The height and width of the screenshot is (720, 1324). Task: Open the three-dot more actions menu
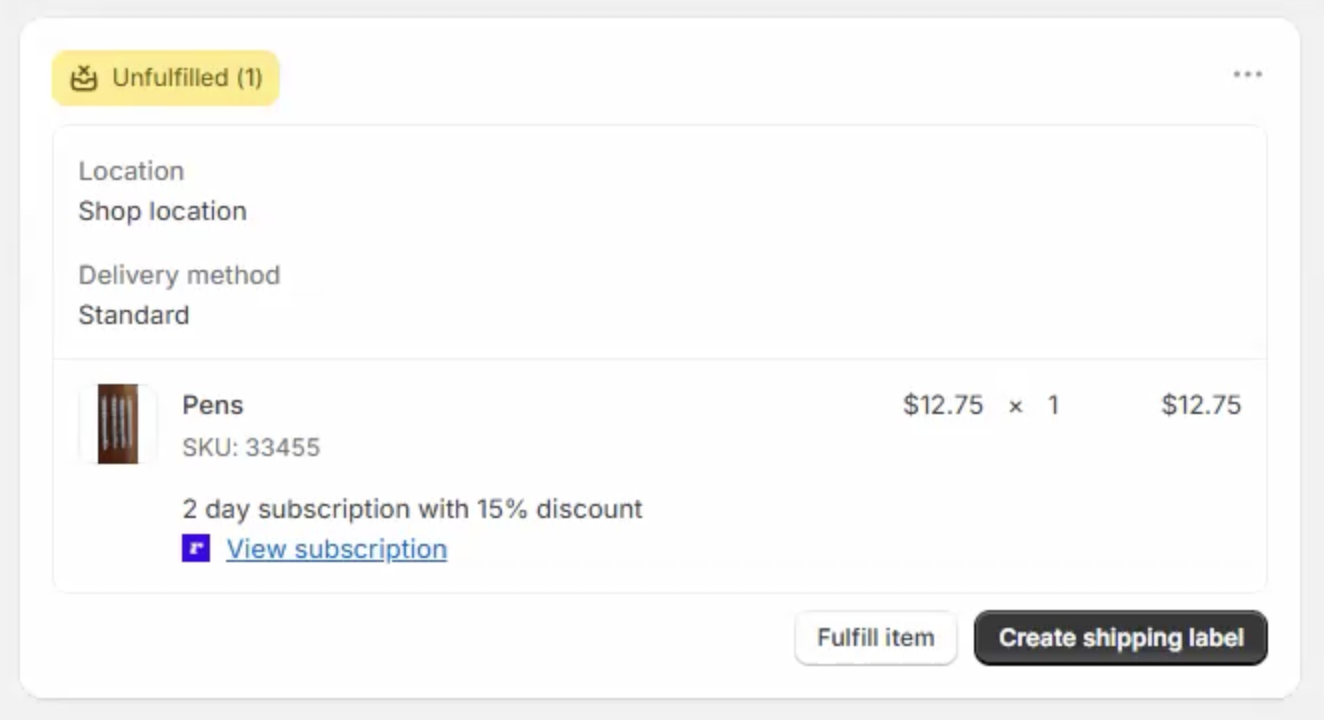coord(1247,75)
